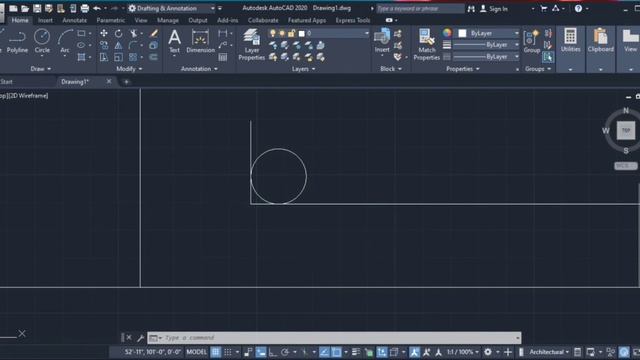Viewport: 640px width, 360px height.
Task: Click the TOP face of the ViewCube
Action: pyautogui.click(x=626, y=131)
